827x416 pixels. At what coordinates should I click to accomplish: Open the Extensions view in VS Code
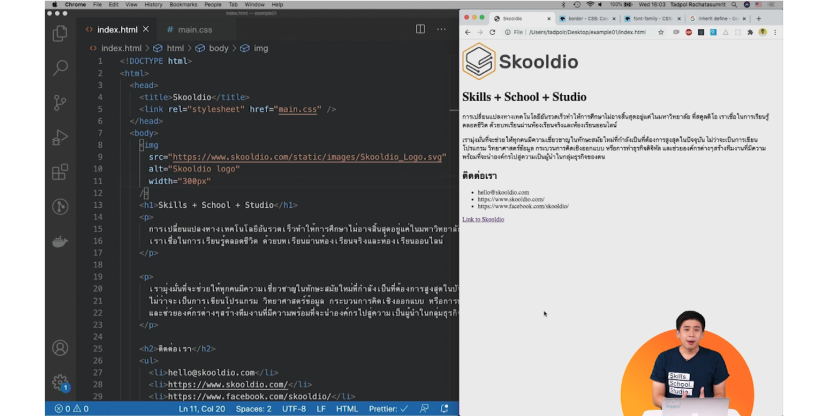coord(60,172)
